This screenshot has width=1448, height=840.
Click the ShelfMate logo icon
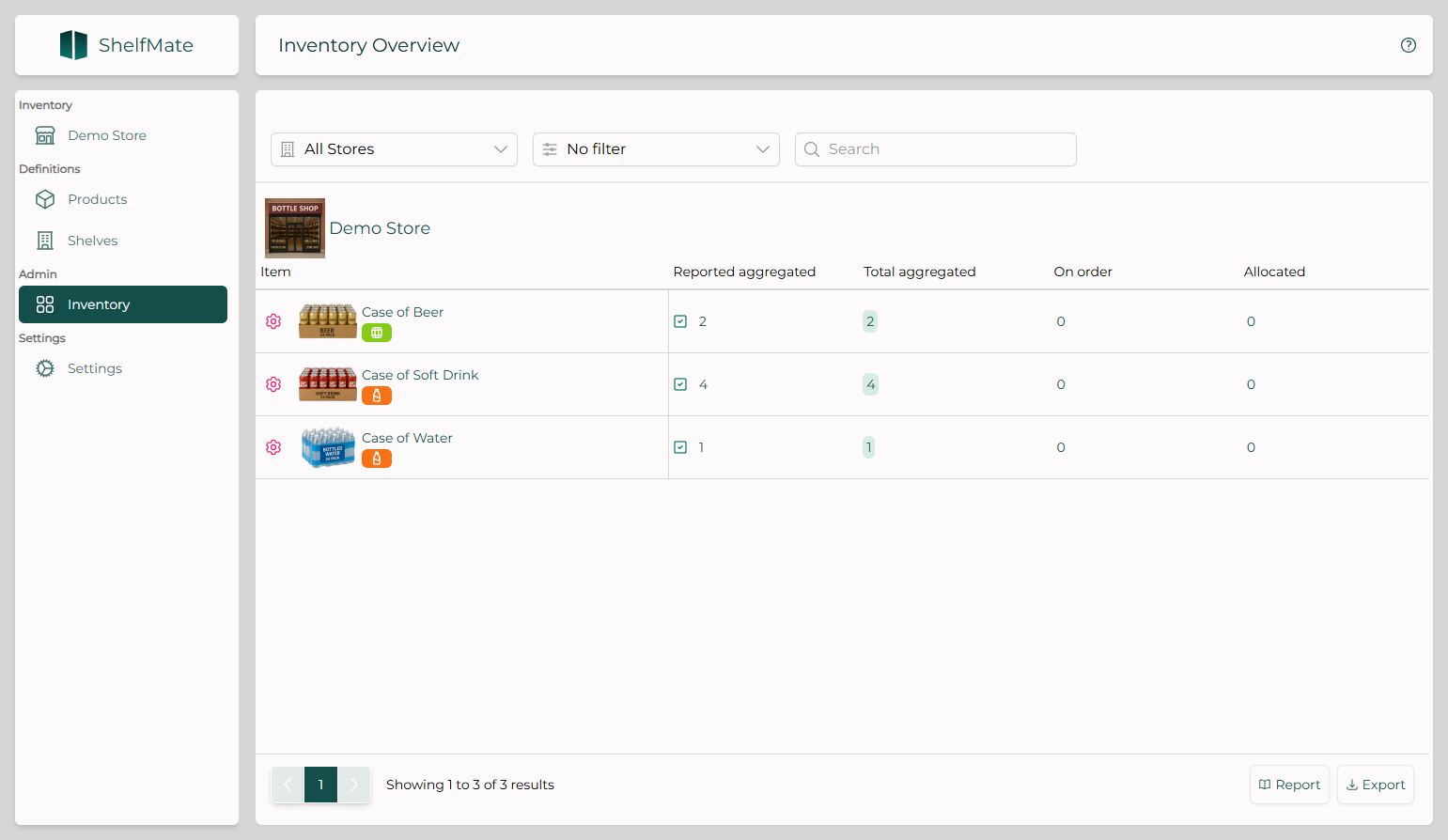coord(73,45)
